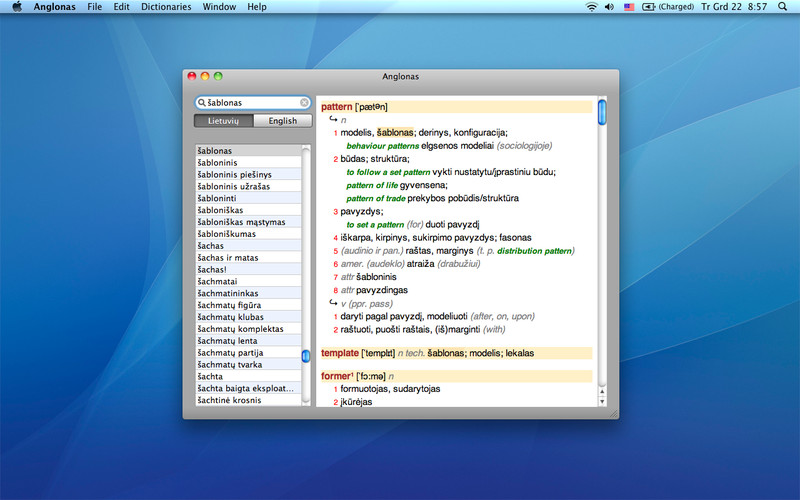Select šachas! entry in the list
Viewport: 800px width, 500px height.
[x=248, y=269]
